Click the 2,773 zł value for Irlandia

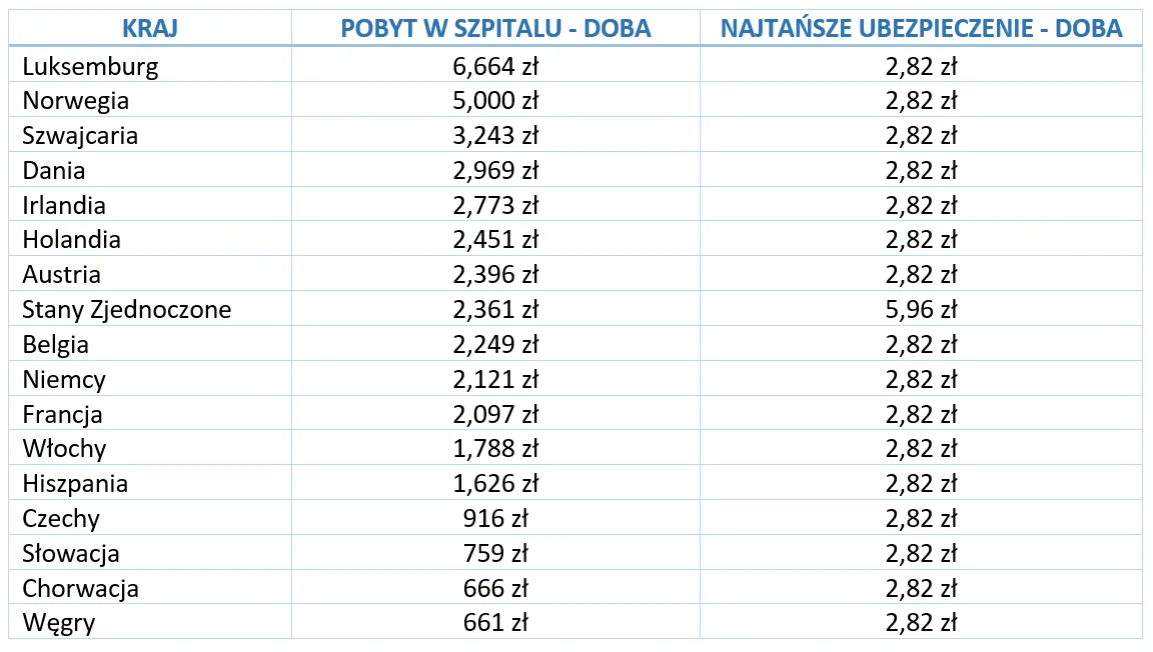click(495, 206)
